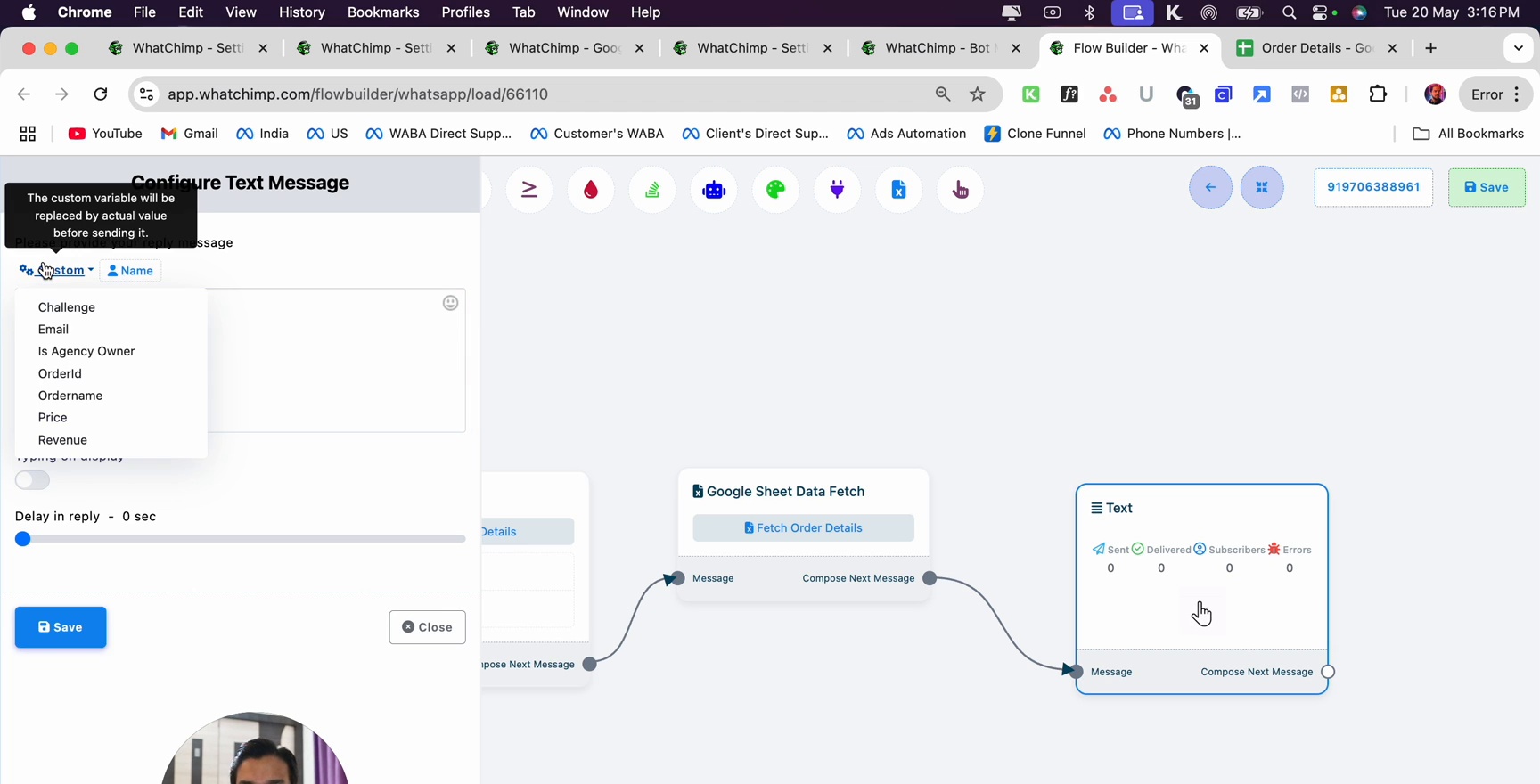This screenshot has width=1540, height=784.
Task: Click the green Save flow button
Action: (1487, 187)
